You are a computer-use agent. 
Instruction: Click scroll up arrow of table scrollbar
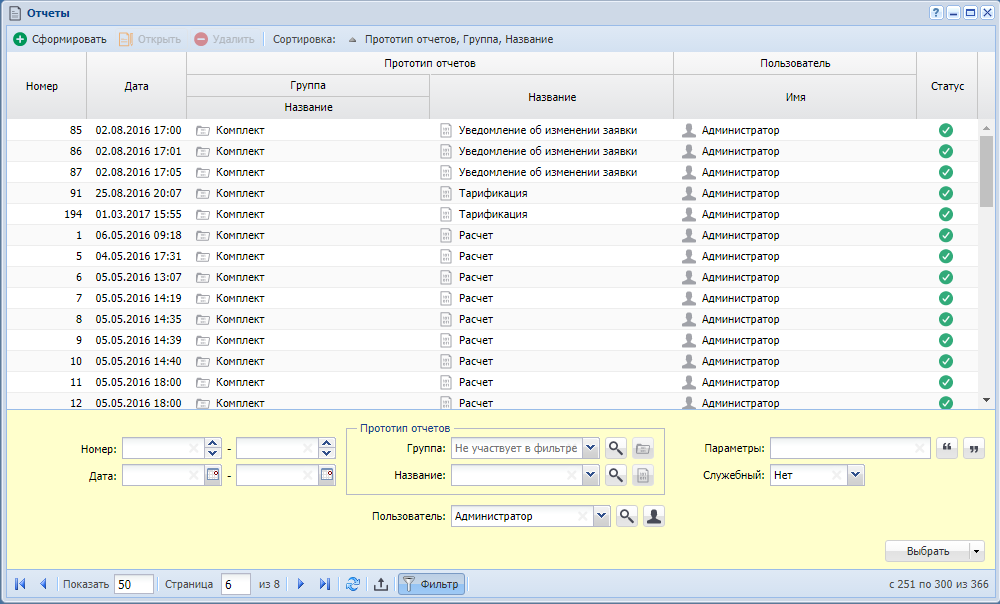987,128
